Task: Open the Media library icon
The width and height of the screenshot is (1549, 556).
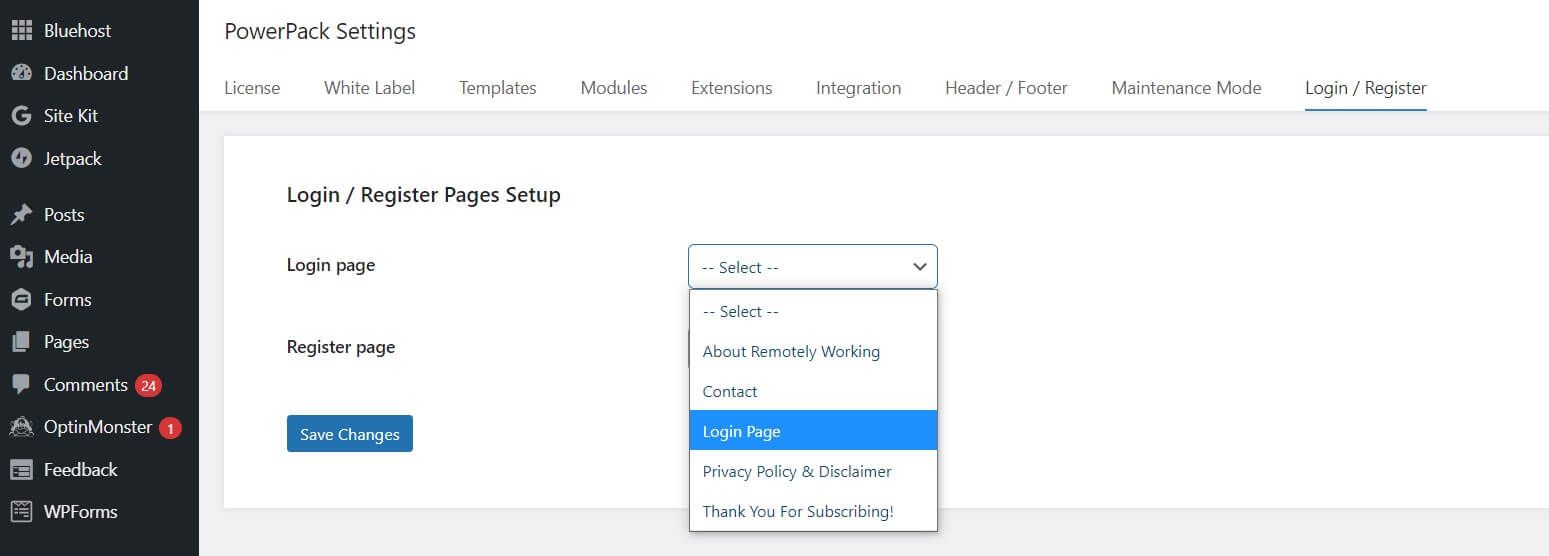Action: click(x=21, y=257)
